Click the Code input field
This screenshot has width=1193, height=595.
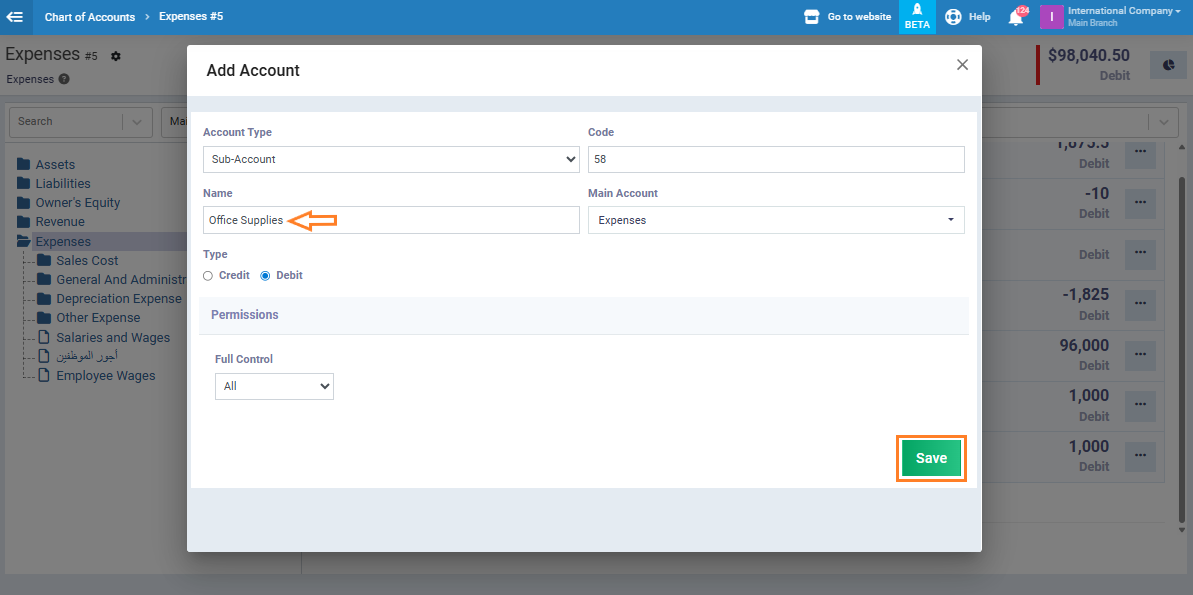775,159
